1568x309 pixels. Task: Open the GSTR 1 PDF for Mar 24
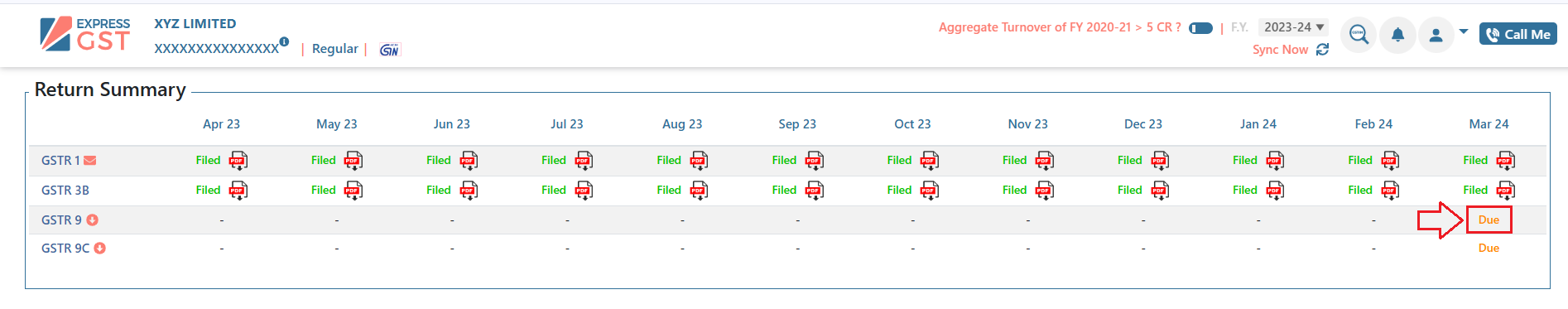(1506, 160)
